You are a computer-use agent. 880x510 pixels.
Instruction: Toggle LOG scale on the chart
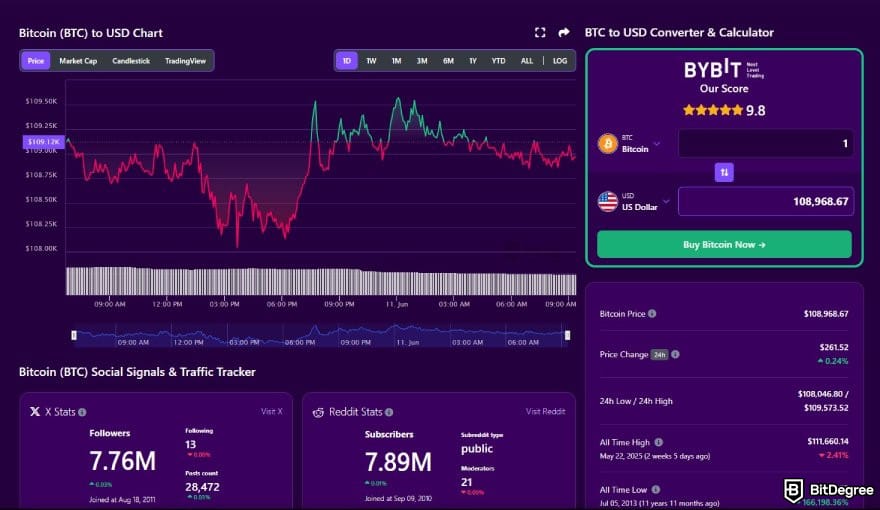click(x=560, y=61)
